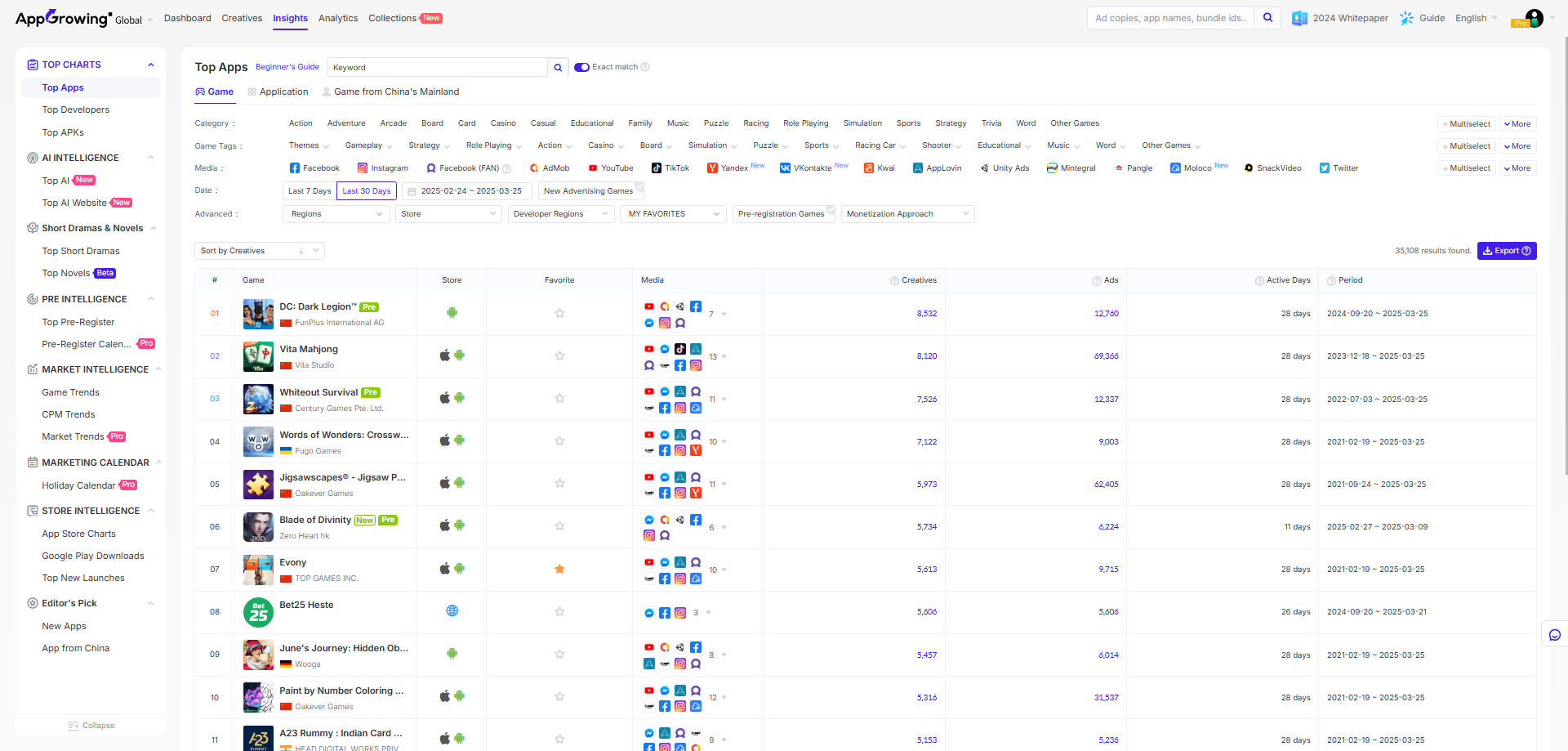Expand the Themes game tag dropdown
Screen dimensions: 1568x751
[309, 146]
